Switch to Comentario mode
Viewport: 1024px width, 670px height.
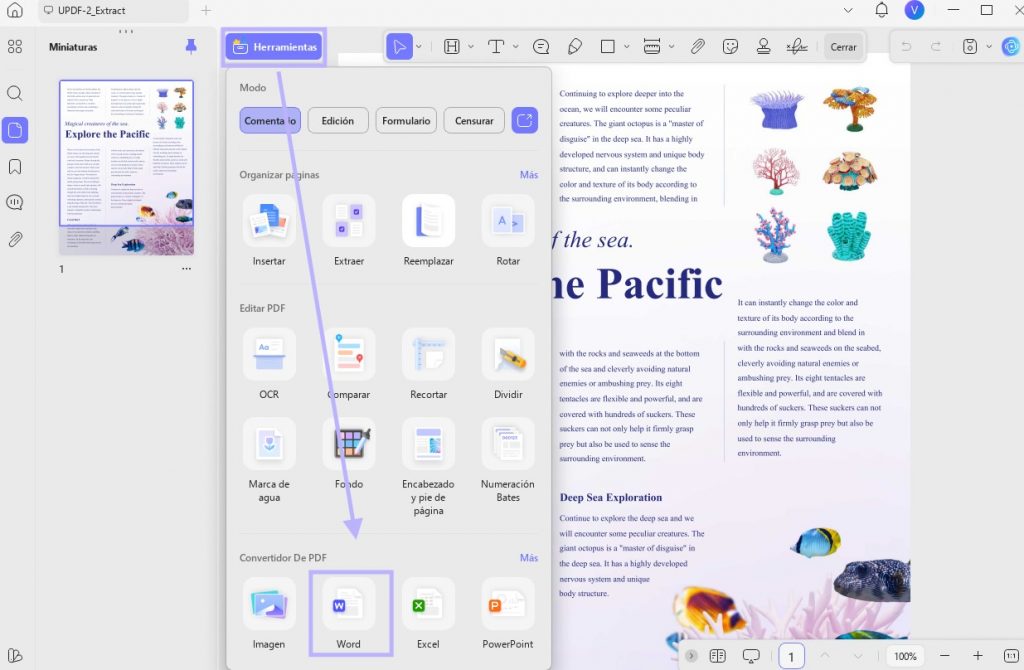(270, 121)
